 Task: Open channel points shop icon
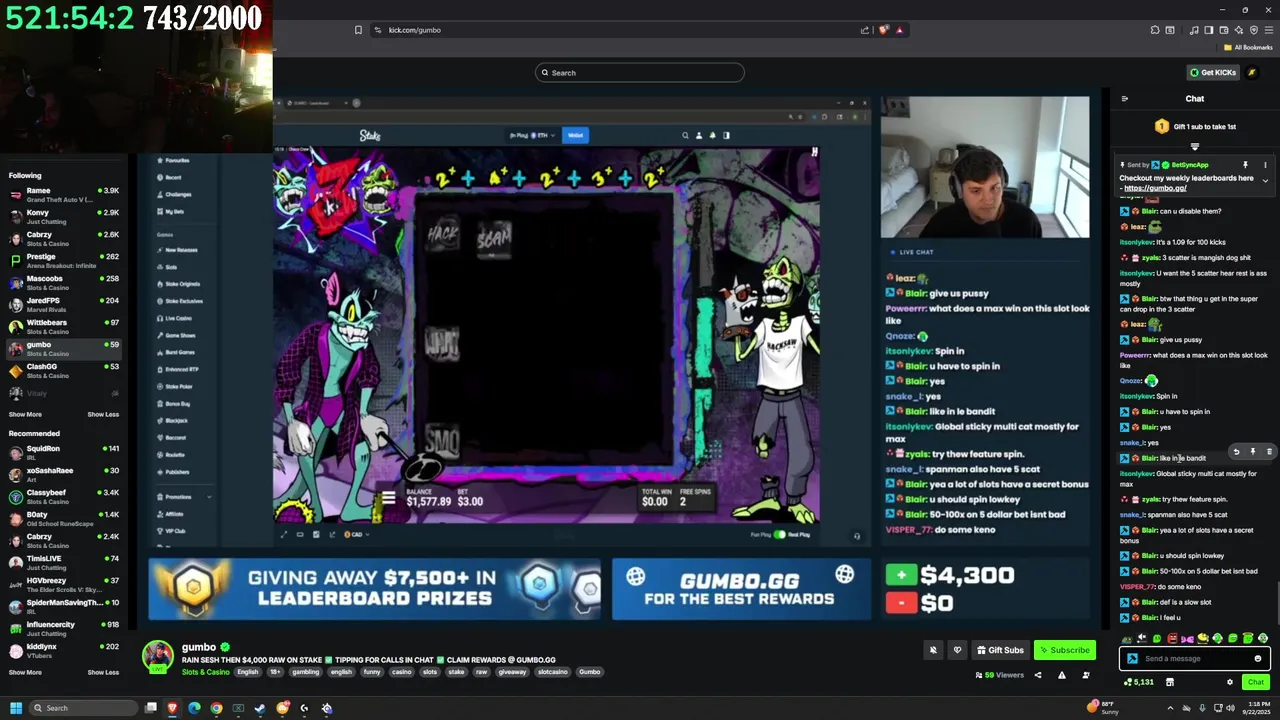[x=1169, y=682]
